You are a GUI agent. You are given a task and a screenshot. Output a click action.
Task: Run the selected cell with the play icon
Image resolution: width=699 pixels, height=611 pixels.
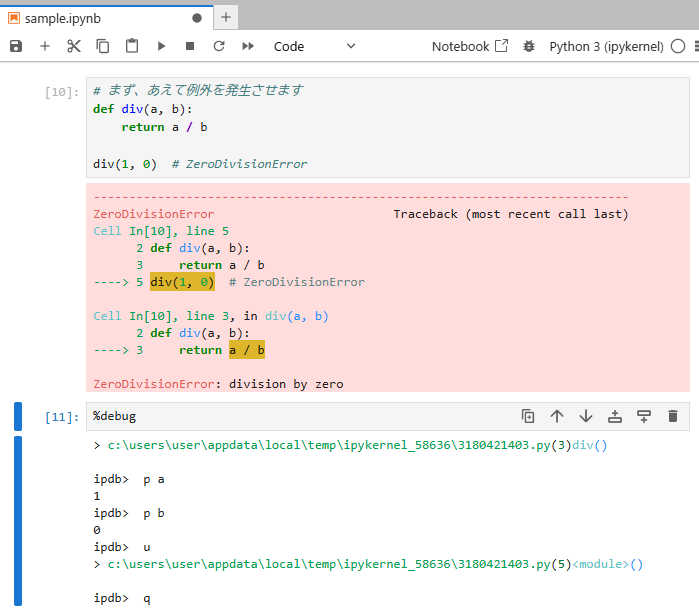point(161,46)
